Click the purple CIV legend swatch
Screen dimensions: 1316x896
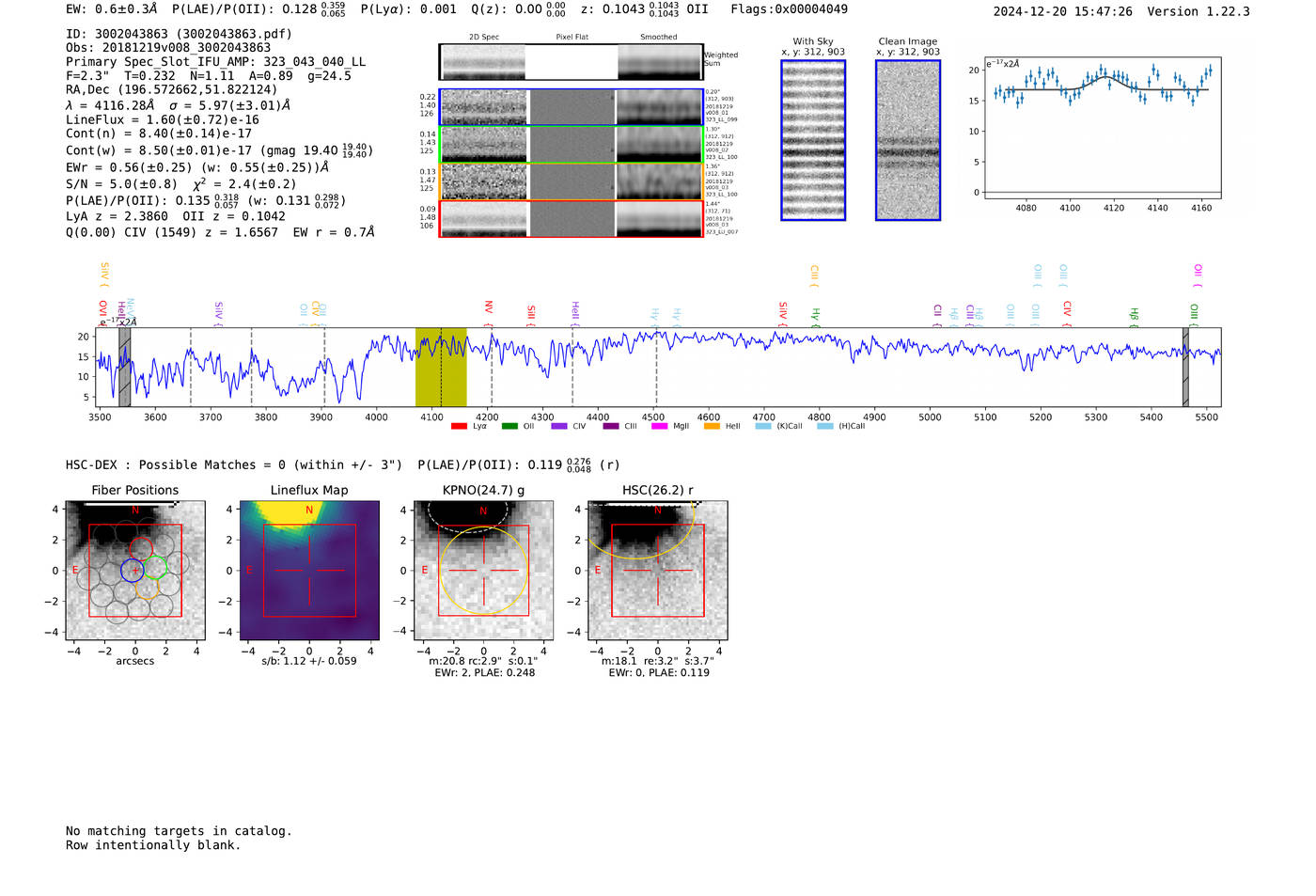[x=559, y=426]
